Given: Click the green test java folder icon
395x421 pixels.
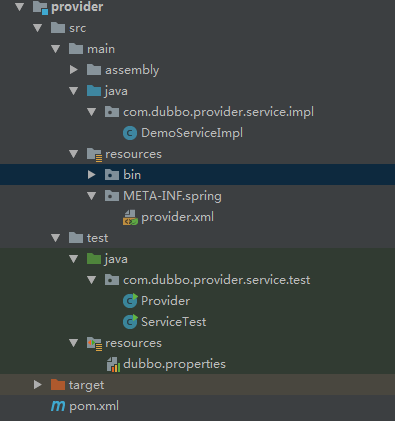Looking at the screenshot, I should [x=94, y=259].
